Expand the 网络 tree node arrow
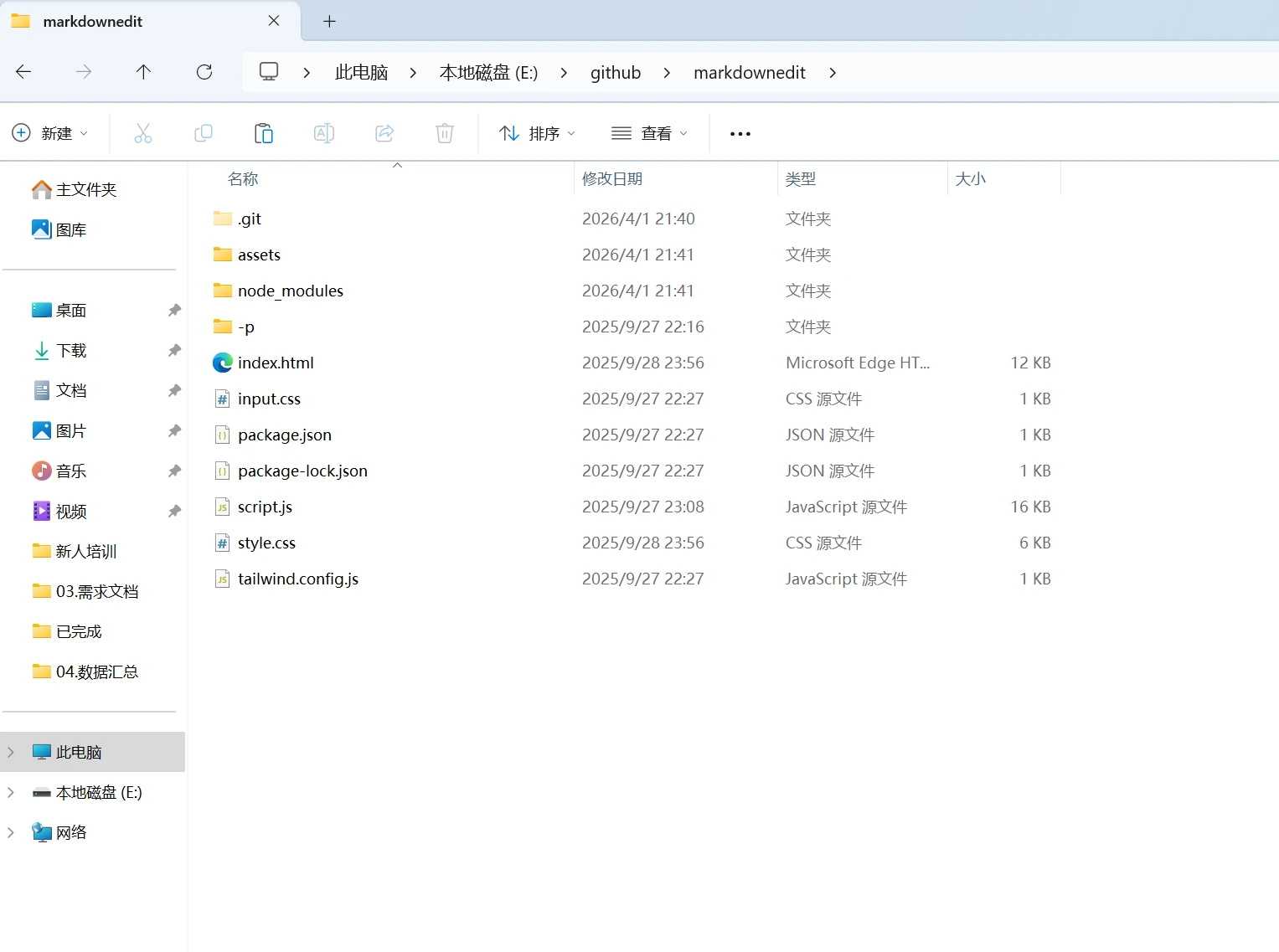This screenshot has height=952, width=1279. (x=11, y=832)
